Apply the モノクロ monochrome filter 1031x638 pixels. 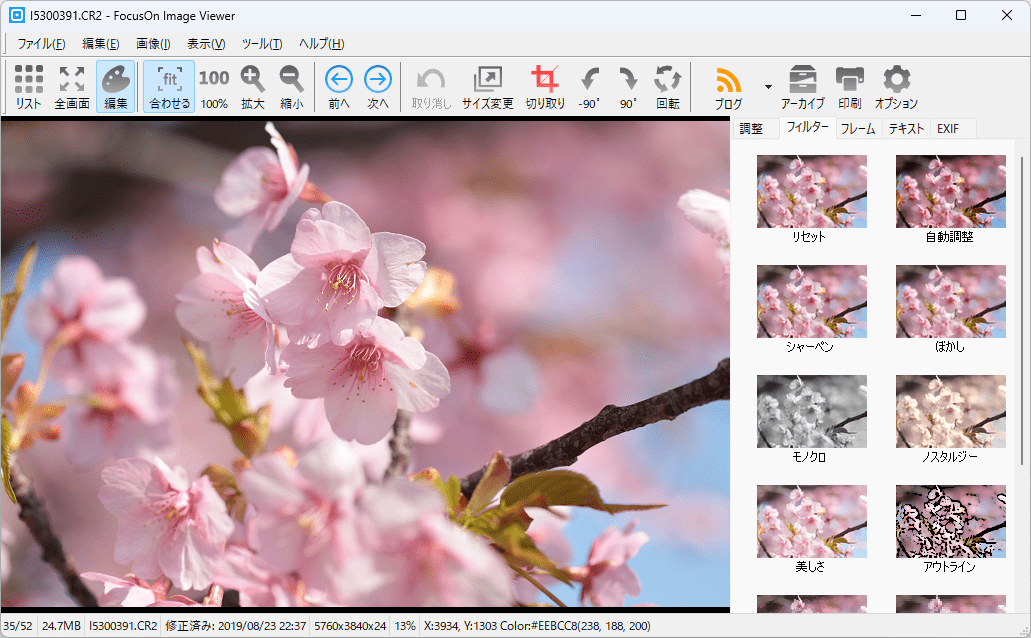(x=811, y=420)
